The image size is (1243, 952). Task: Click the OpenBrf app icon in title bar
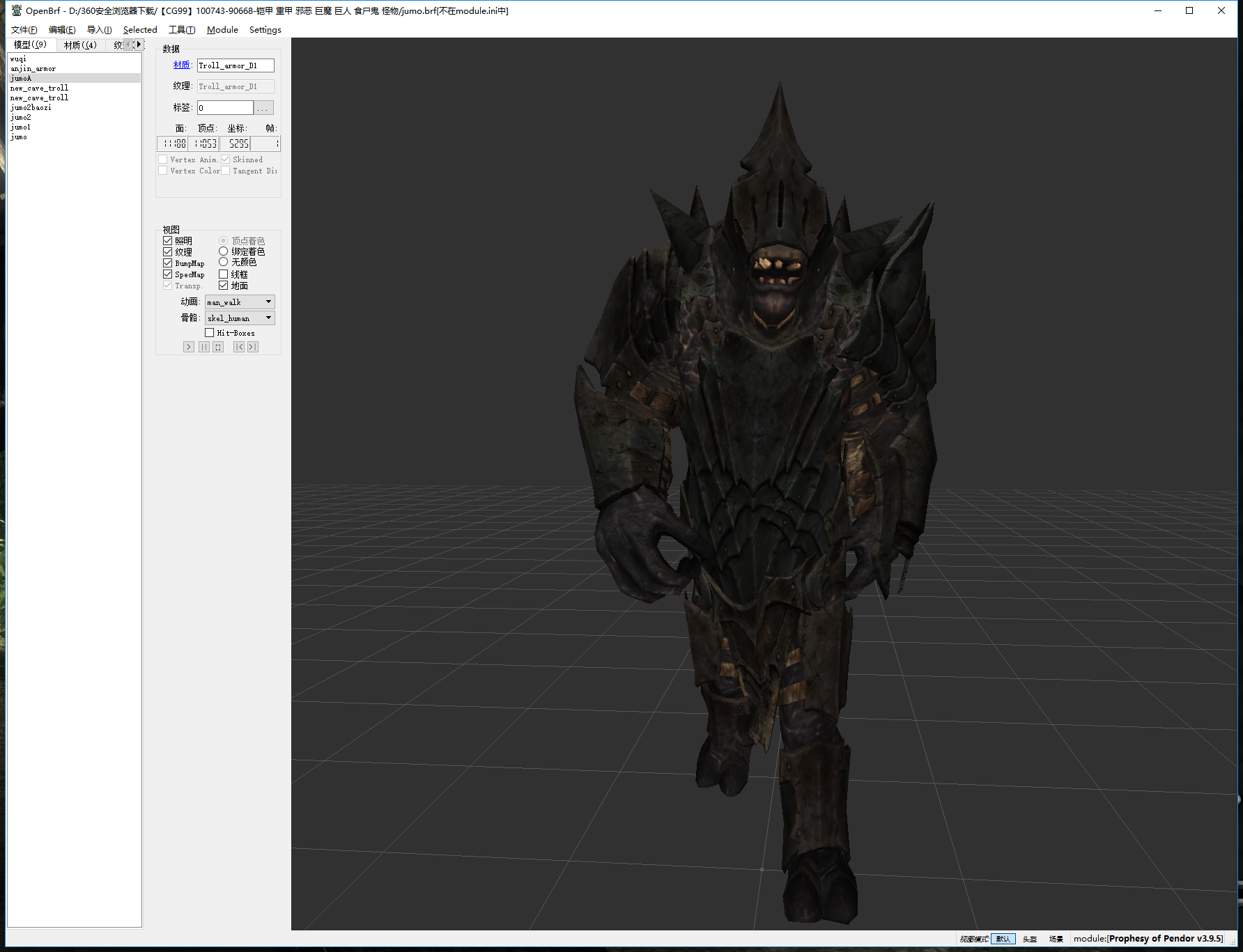point(17,10)
